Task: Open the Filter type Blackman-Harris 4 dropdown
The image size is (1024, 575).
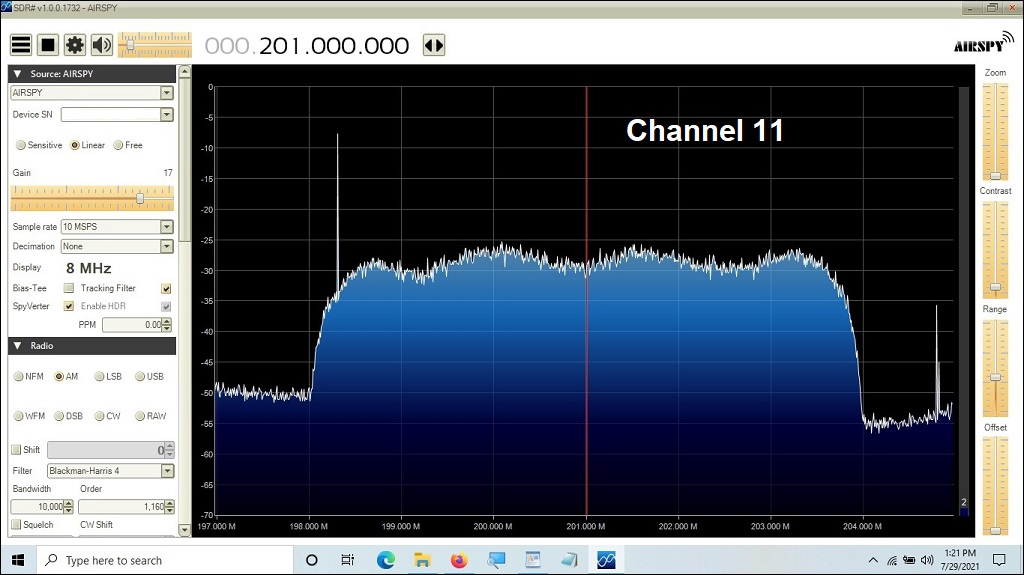Action: 111,471
